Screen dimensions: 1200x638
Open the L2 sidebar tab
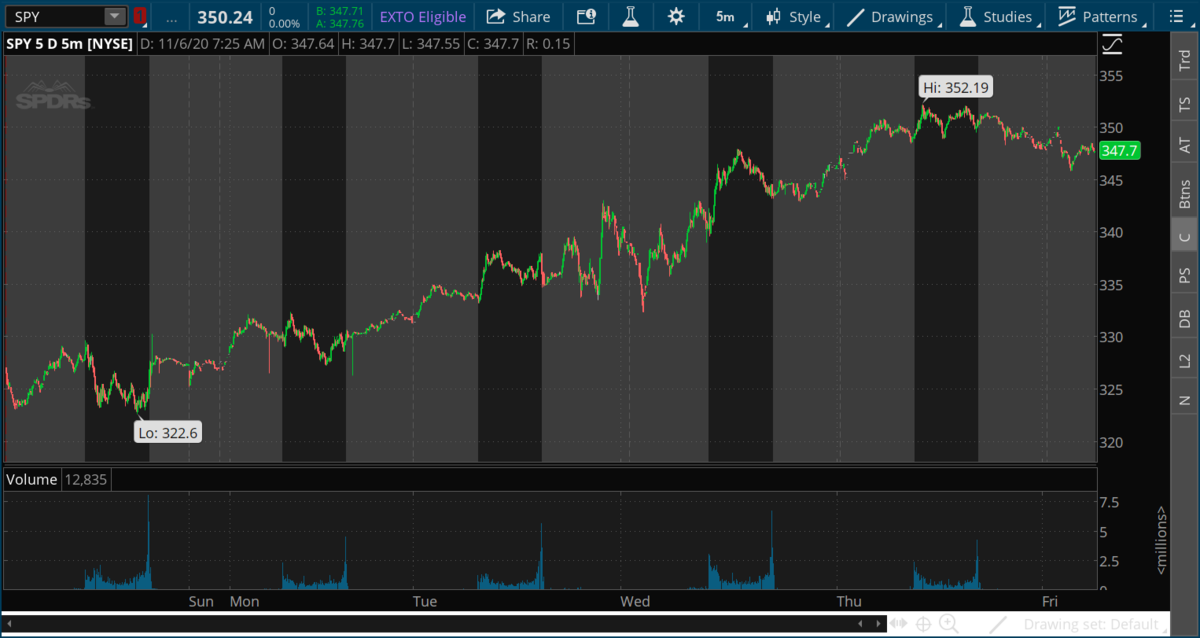(1185, 360)
